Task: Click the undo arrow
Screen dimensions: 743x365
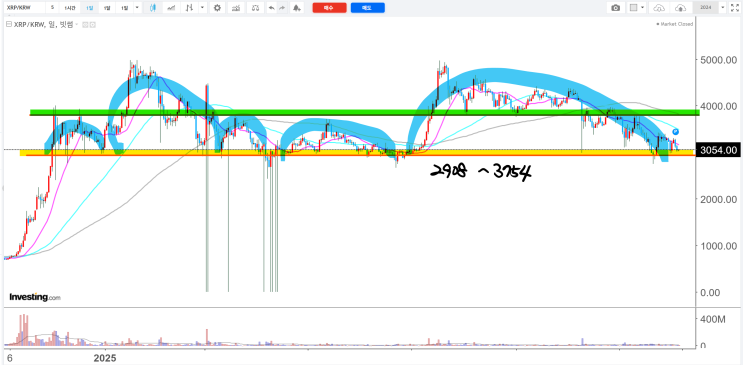Action: (x=272, y=8)
